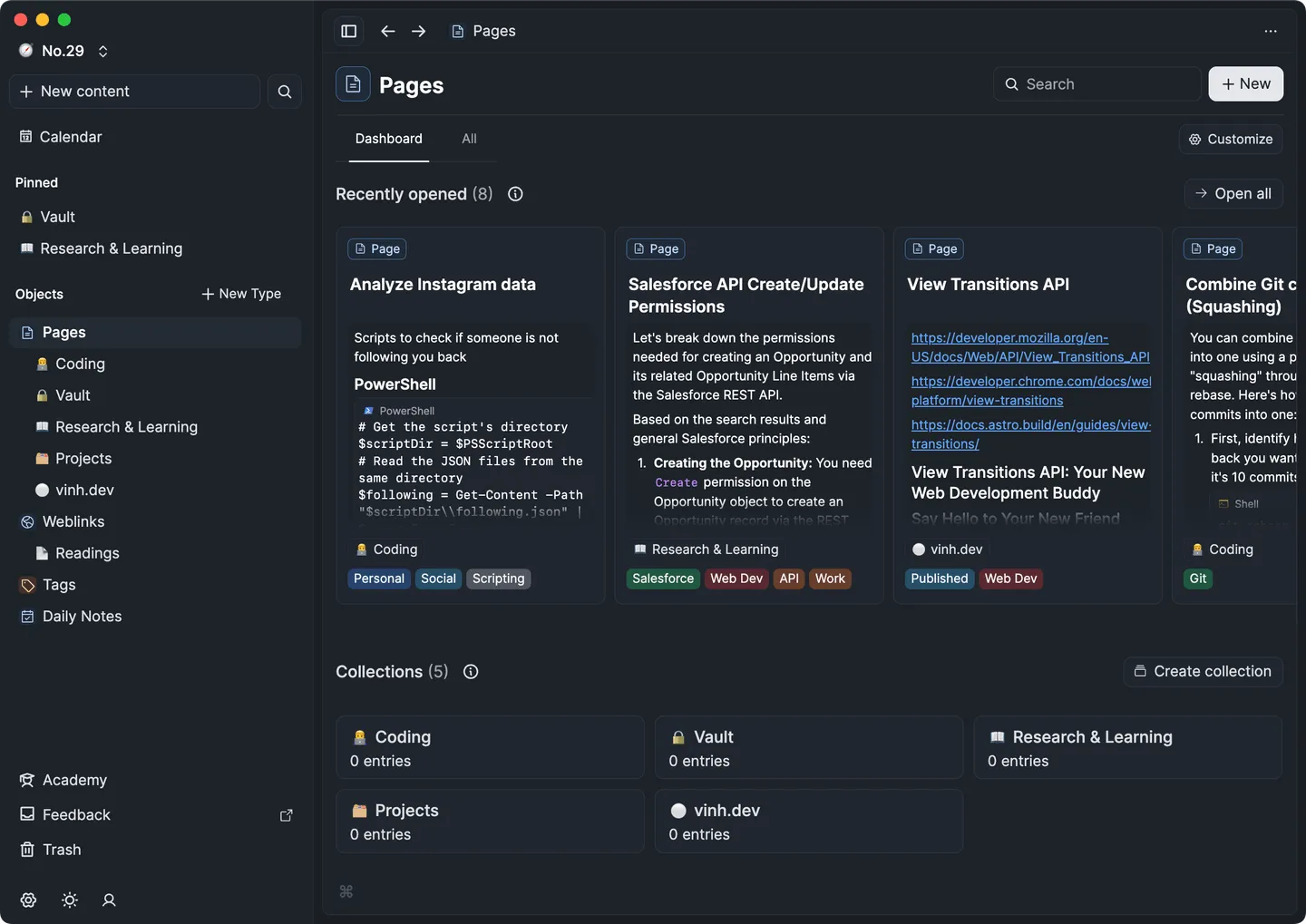
Task: Toggle the sidebar panel icon
Action: coord(349,31)
